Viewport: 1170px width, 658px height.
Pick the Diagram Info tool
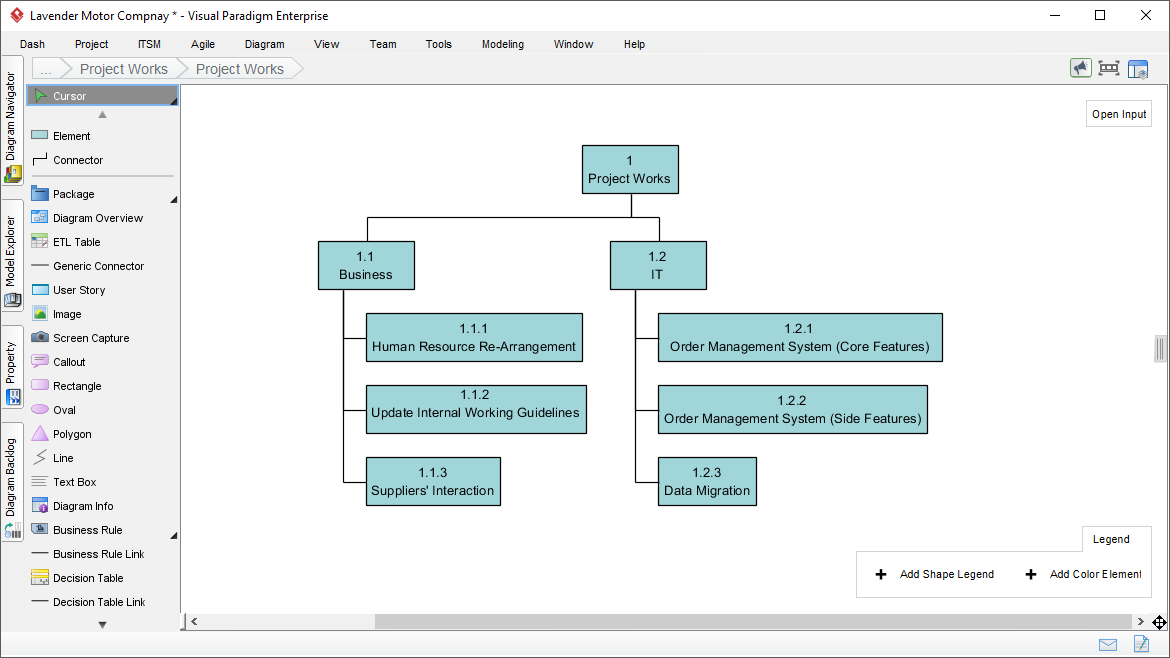click(x=102, y=506)
